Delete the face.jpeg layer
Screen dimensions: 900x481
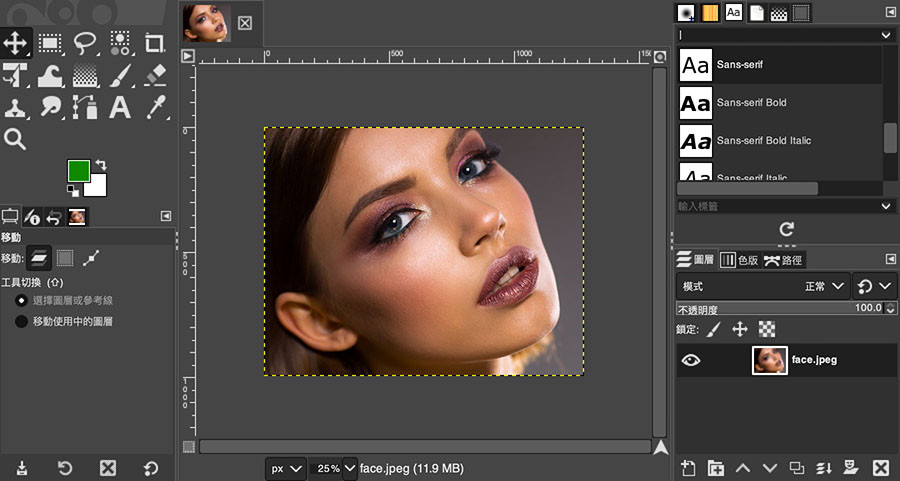pos(880,468)
